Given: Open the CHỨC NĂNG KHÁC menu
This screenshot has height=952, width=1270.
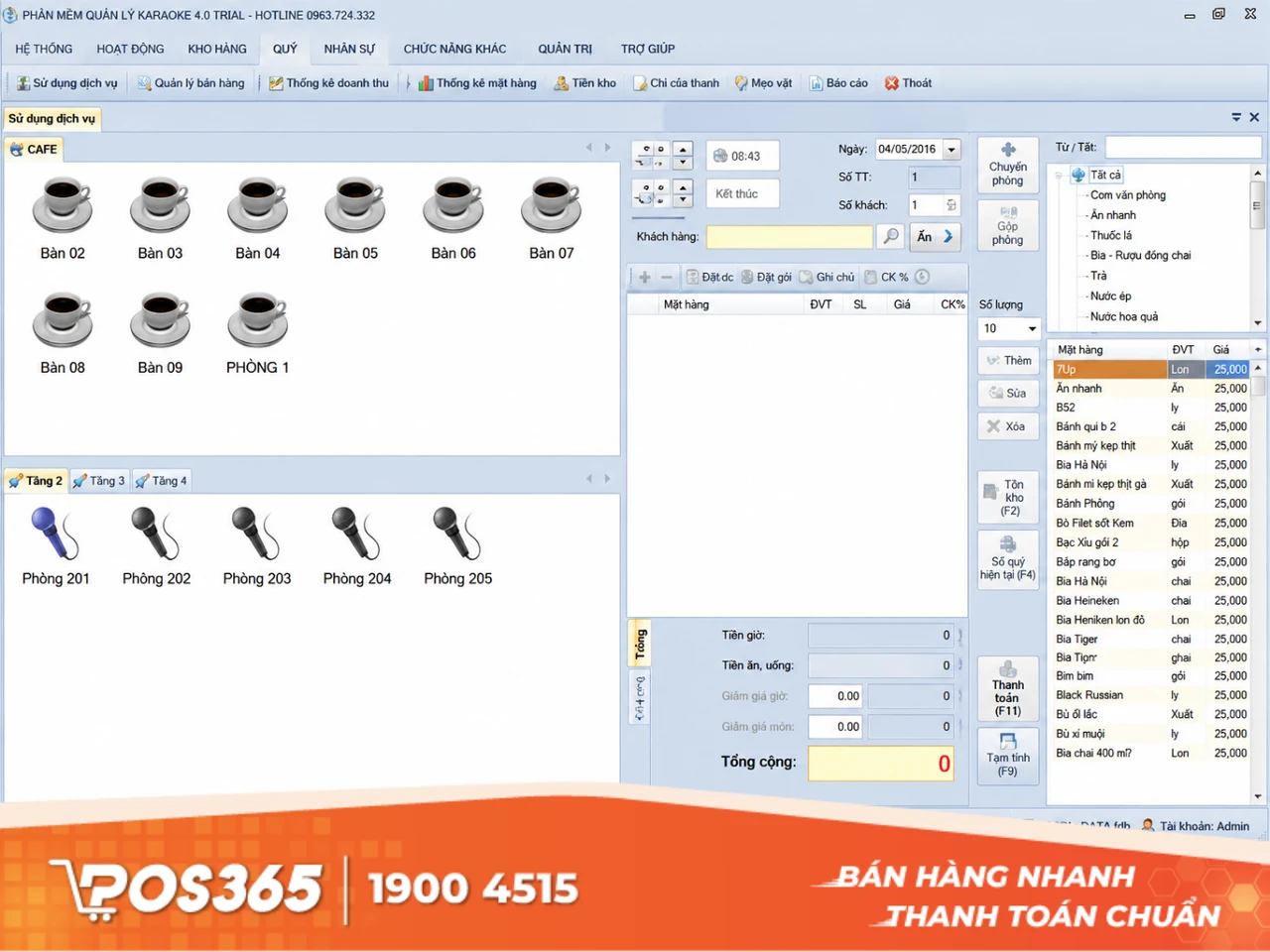Looking at the screenshot, I should pyautogui.click(x=454, y=49).
